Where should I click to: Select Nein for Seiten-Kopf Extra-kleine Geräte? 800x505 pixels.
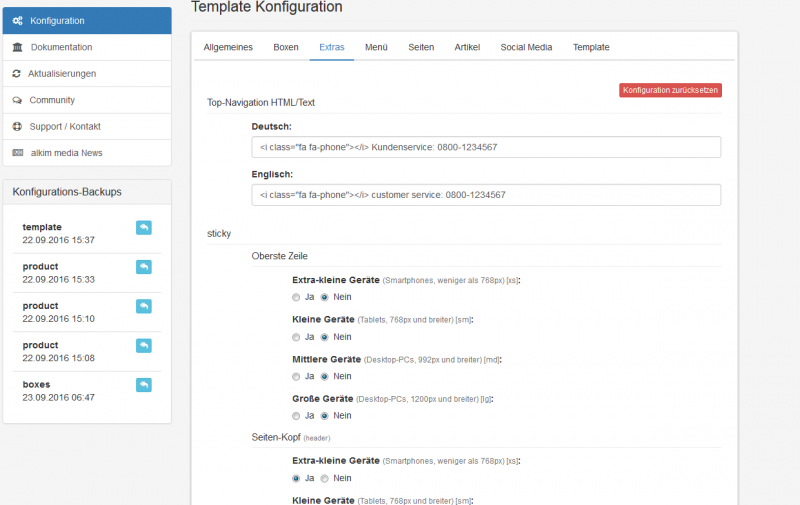click(324, 478)
